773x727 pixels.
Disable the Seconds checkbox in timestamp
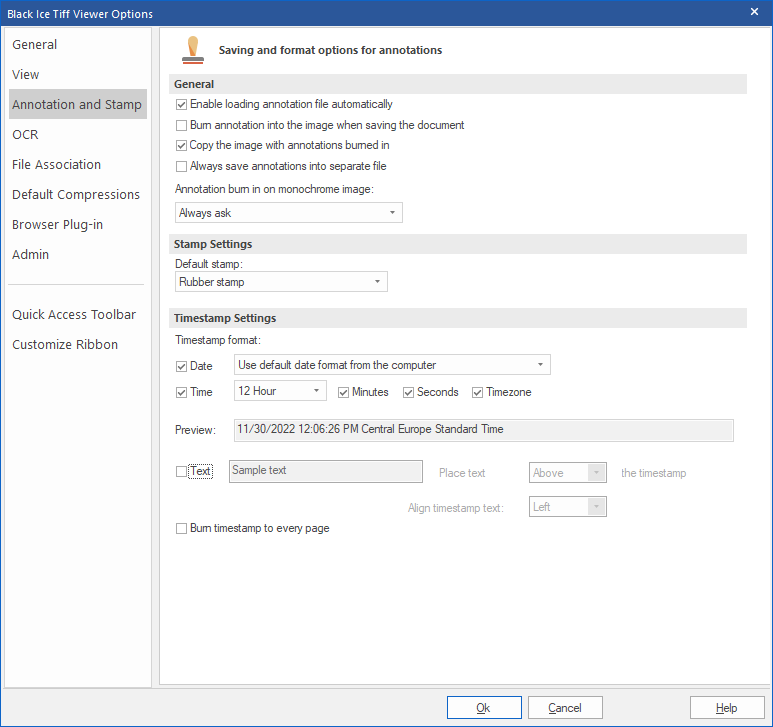tap(409, 392)
